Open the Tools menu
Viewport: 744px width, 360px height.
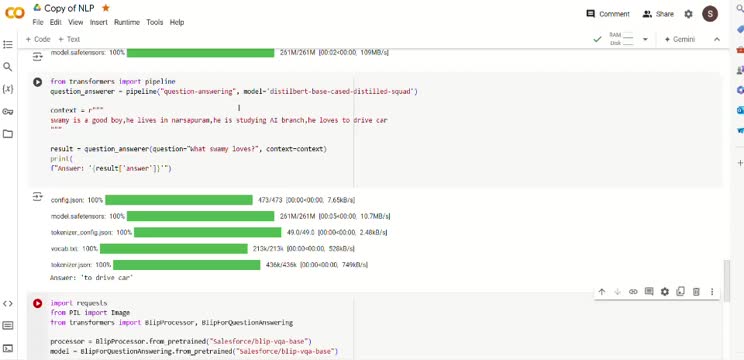(155, 22)
